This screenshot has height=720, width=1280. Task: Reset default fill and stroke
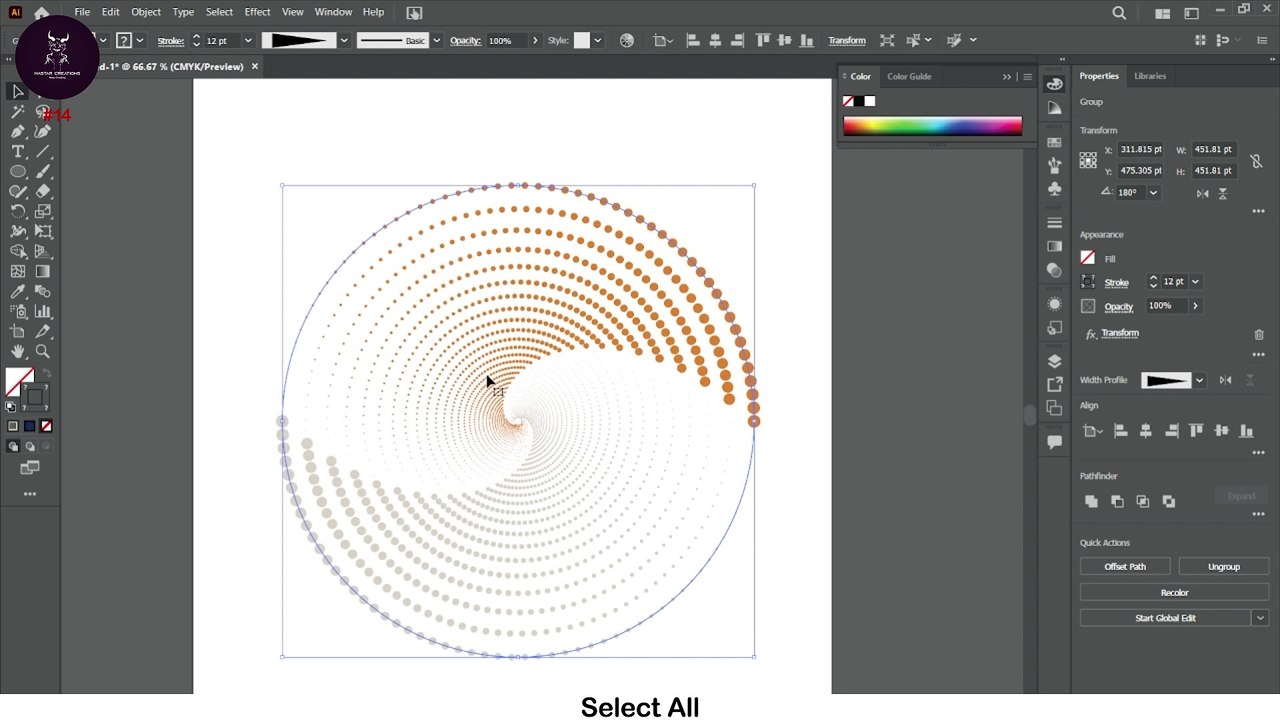(11, 406)
